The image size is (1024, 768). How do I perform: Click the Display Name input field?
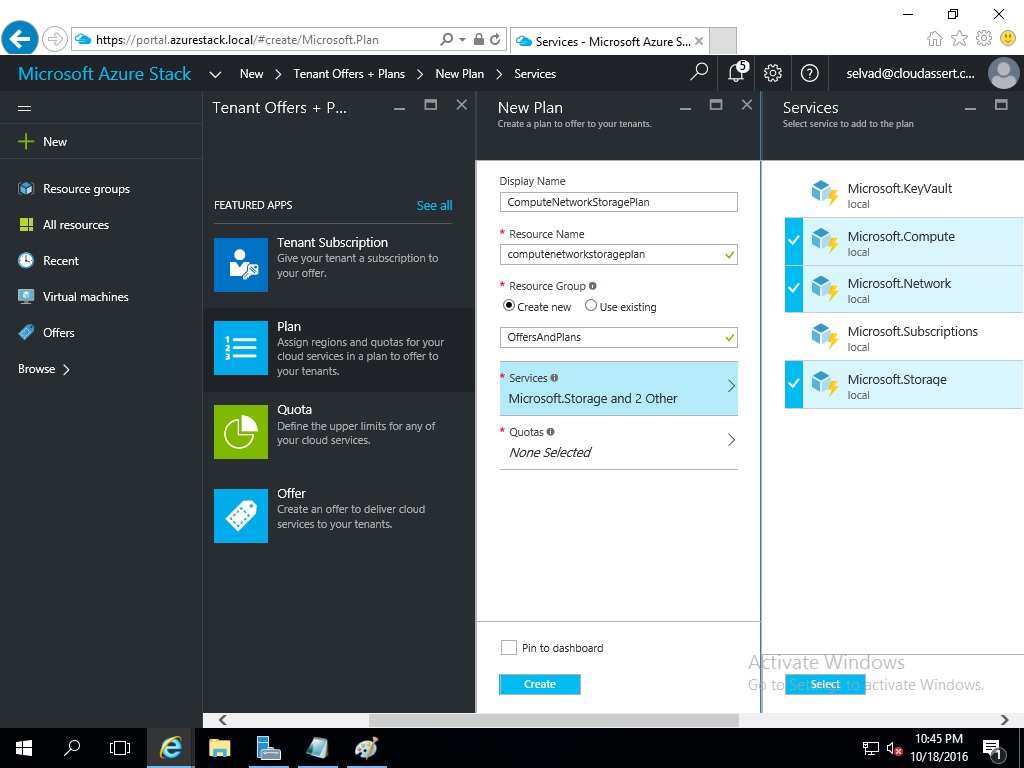[x=618, y=202]
